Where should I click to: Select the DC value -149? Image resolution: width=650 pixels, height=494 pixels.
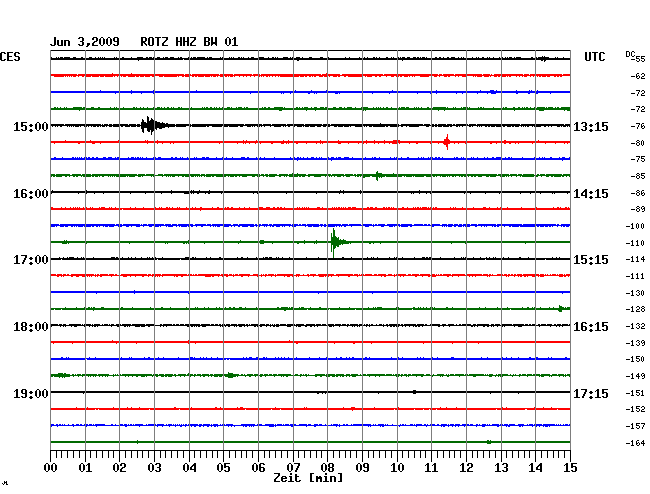point(635,376)
